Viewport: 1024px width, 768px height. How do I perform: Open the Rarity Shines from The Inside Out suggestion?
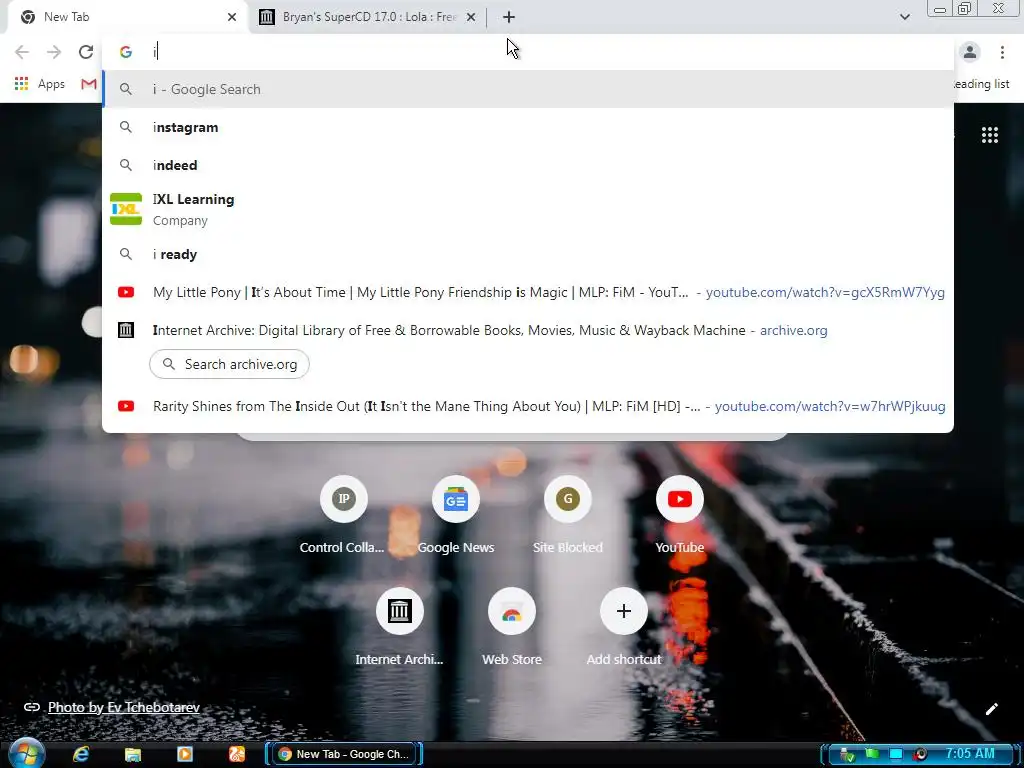(528, 406)
